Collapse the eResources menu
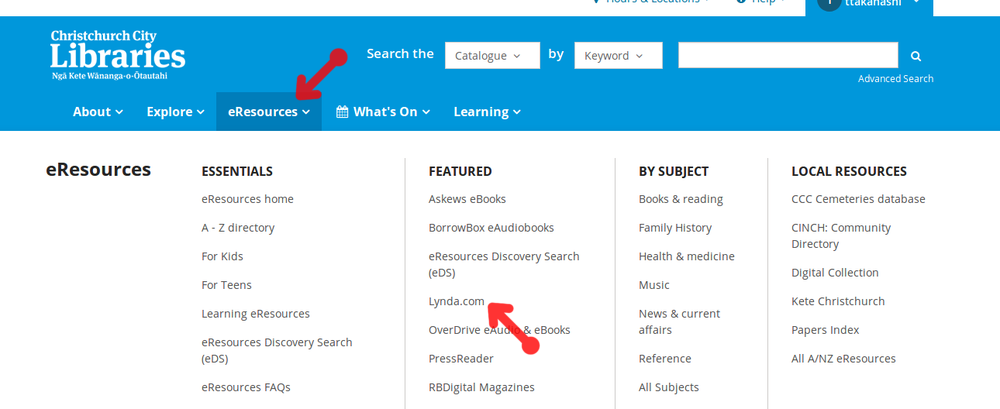 coord(269,112)
